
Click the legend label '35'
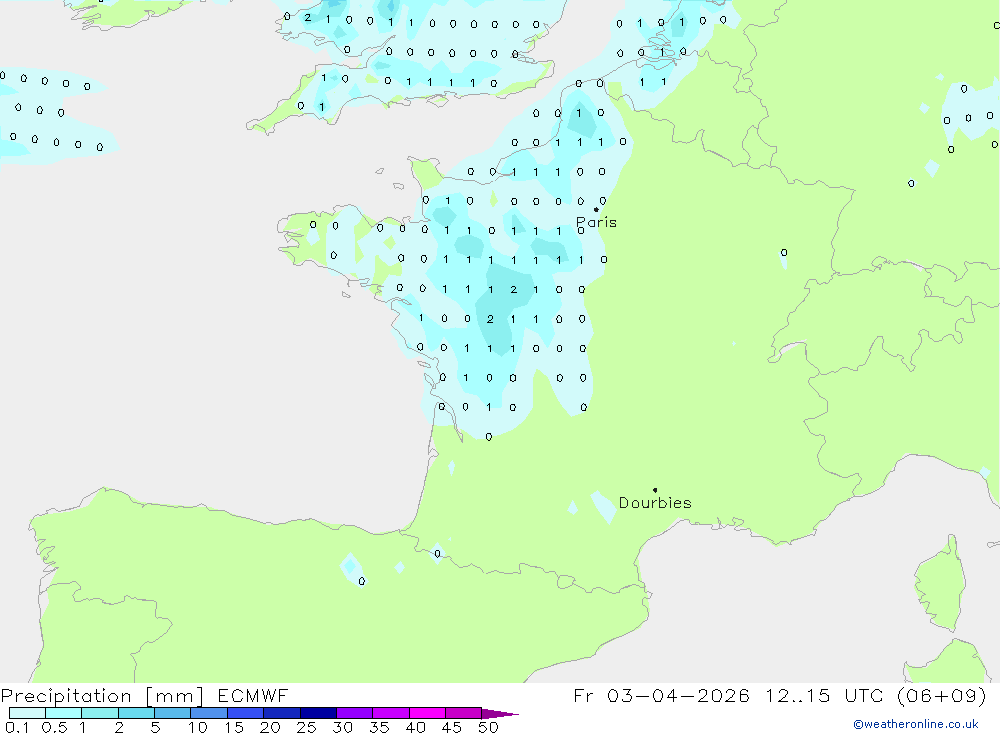click(x=379, y=727)
